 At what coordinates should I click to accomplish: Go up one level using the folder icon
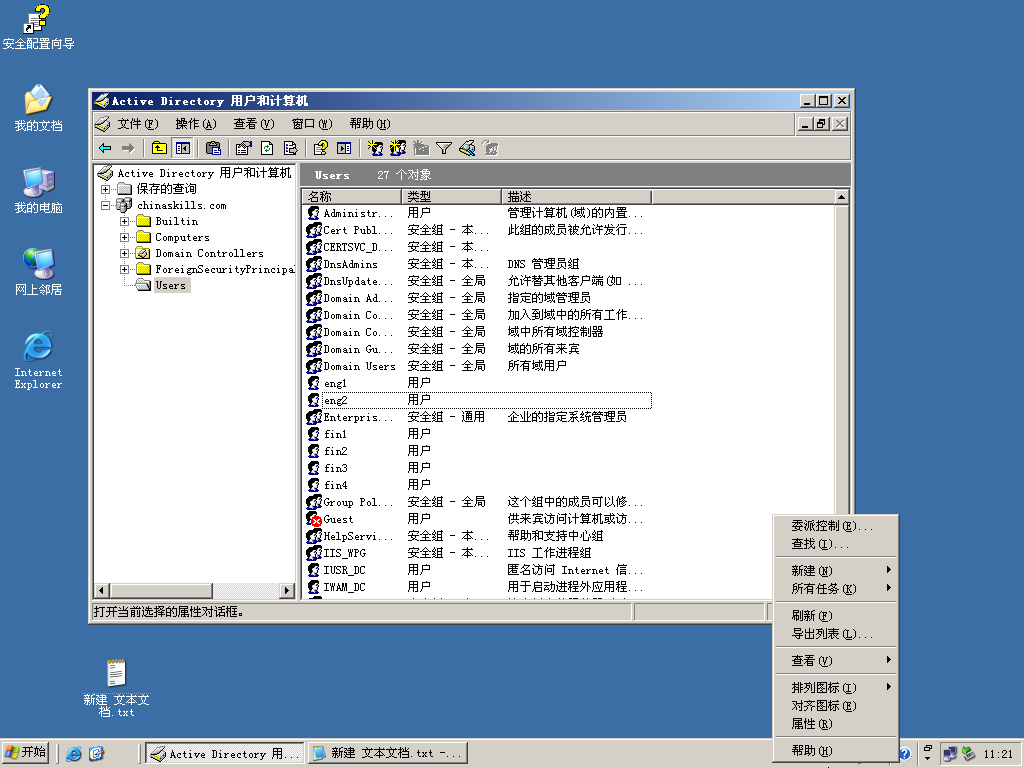(159, 148)
